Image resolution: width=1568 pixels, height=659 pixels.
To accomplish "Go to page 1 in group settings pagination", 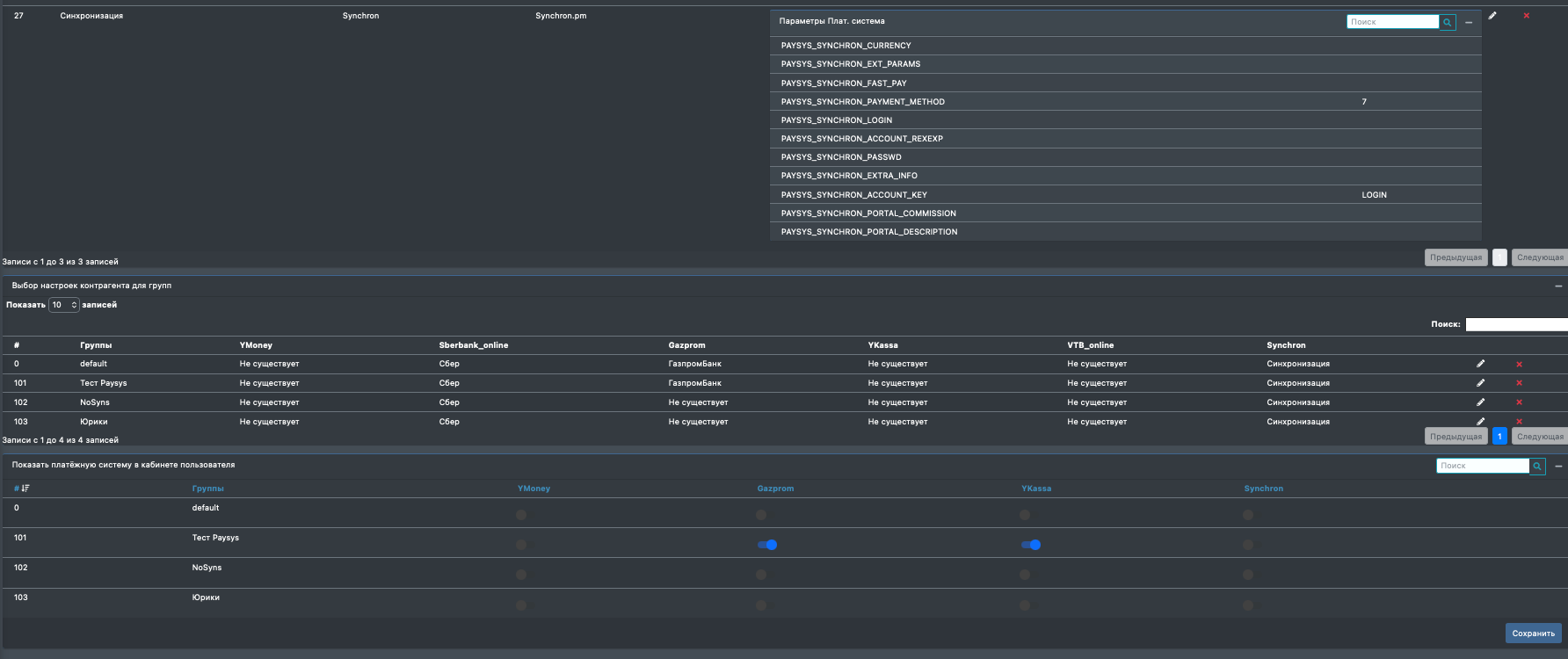I will click(x=1499, y=436).
